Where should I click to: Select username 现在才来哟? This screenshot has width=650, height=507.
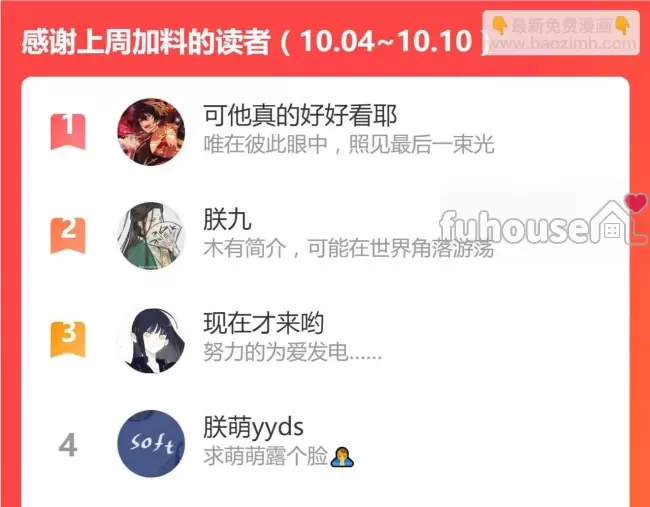pos(264,323)
